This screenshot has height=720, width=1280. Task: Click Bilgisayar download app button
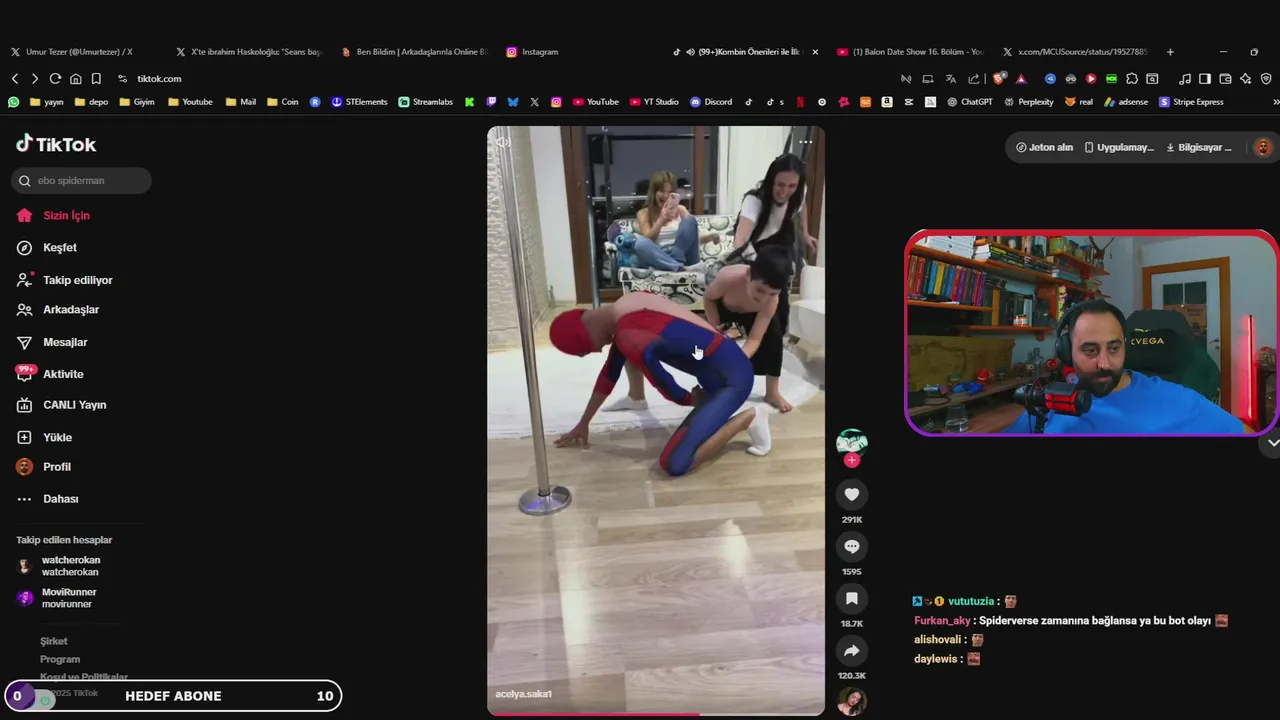pyautogui.click(x=1199, y=147)
